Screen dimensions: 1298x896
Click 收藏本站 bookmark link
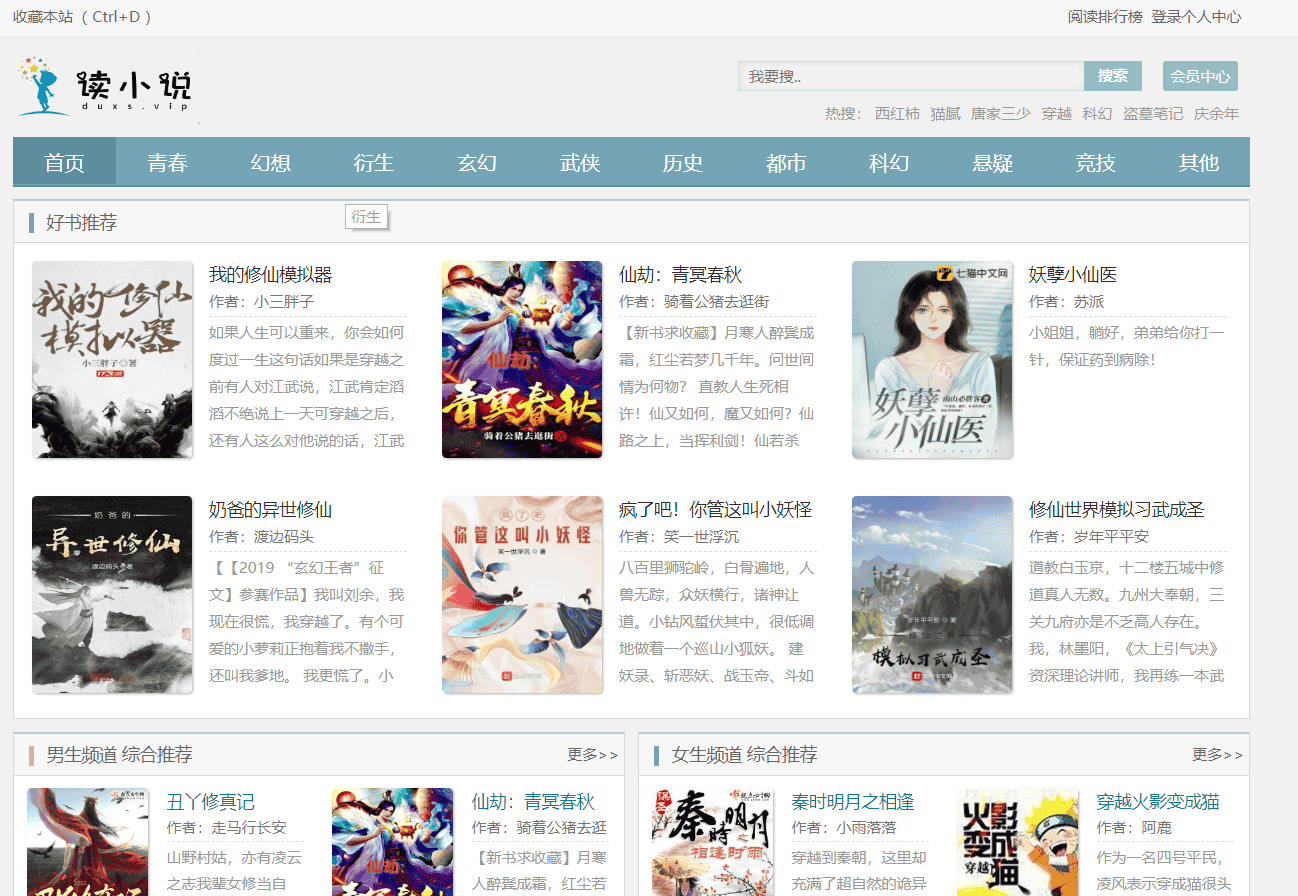click(43, 17)
